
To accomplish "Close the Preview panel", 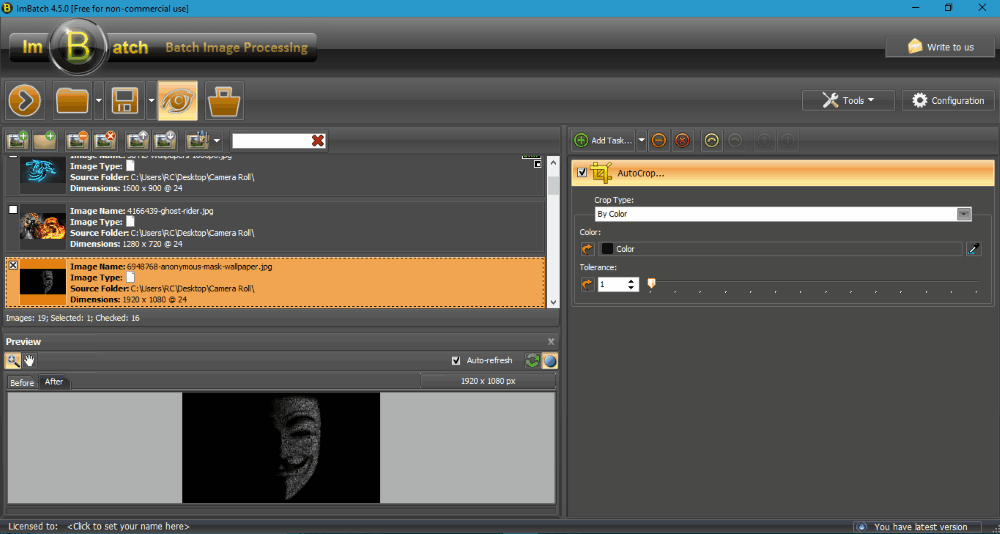I will [551, 342].
